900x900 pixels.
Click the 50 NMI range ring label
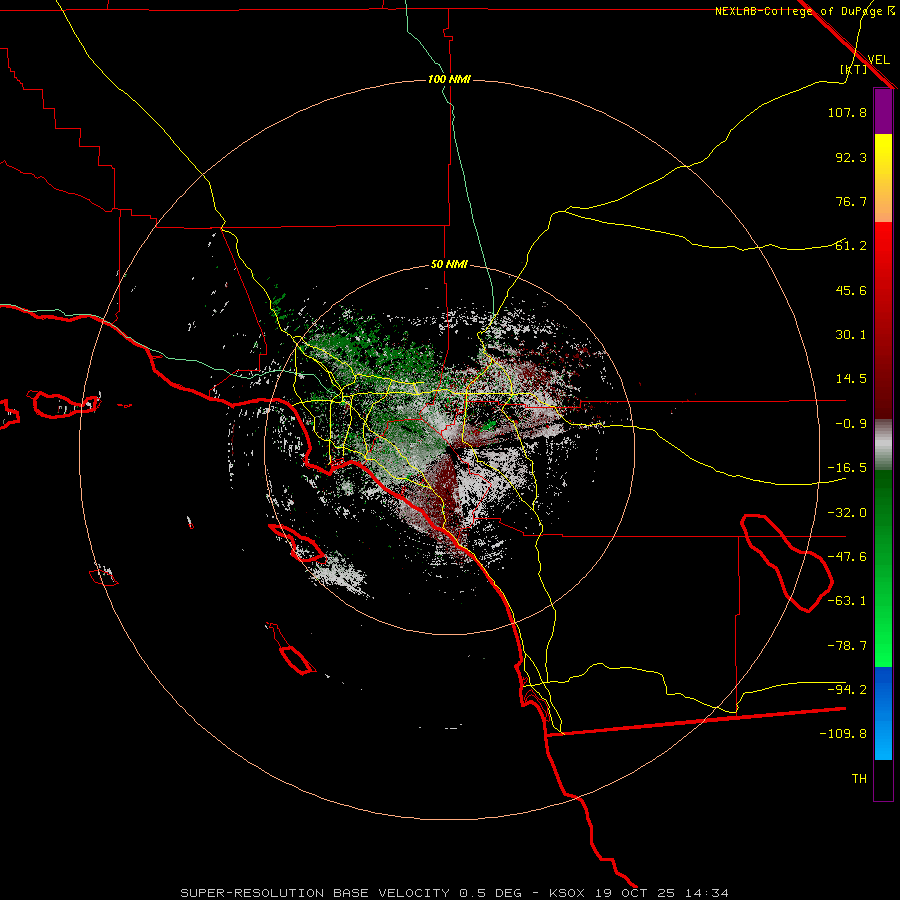point(449,265)
